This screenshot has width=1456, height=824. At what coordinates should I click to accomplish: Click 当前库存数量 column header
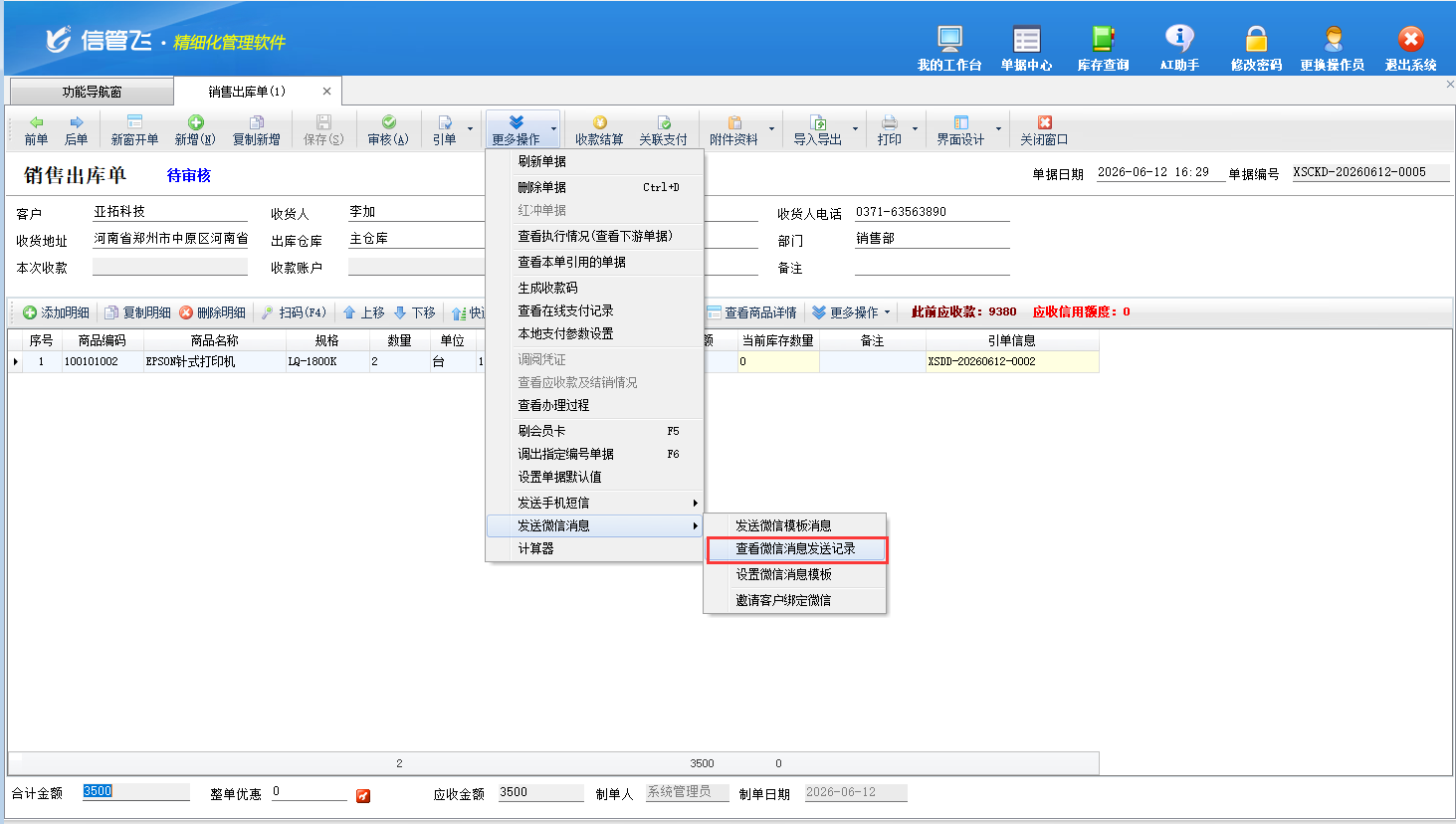(x=777, y=340)
